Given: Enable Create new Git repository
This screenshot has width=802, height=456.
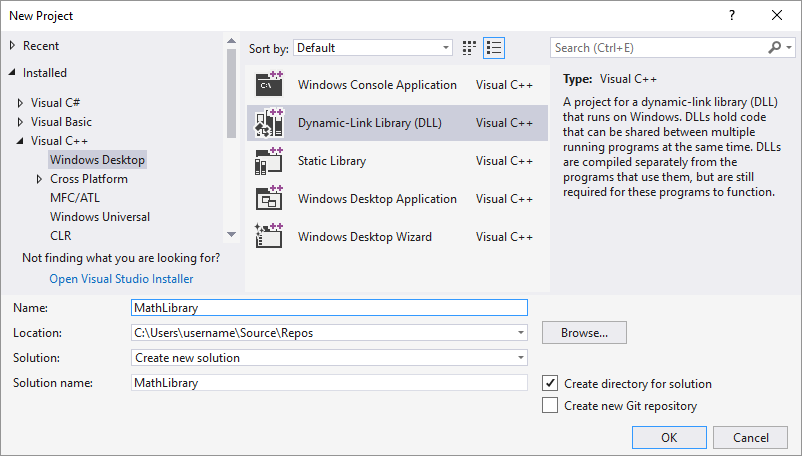Looking at the screenshot, I should tap(549, 406).
